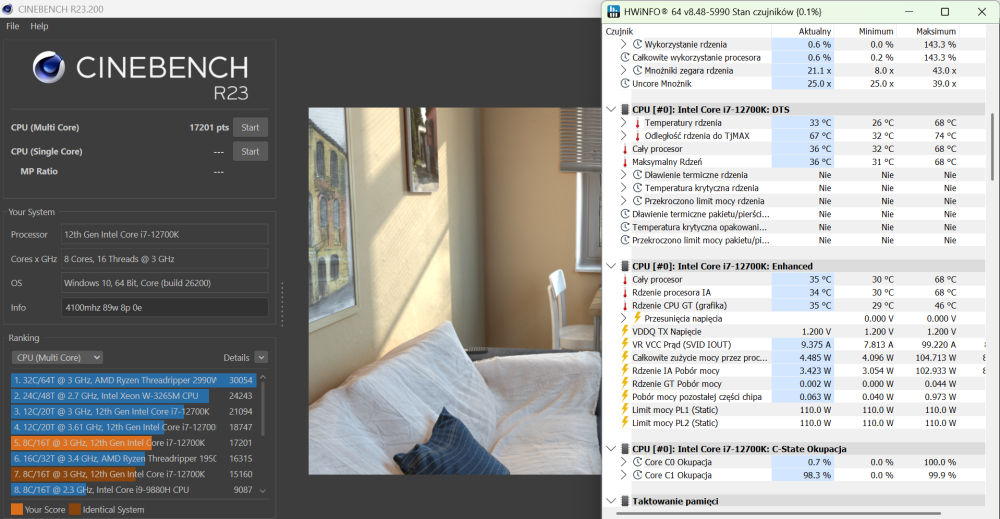
Task: Click the Processor field showing i7-12700K
Action: (x=165, y=235)
